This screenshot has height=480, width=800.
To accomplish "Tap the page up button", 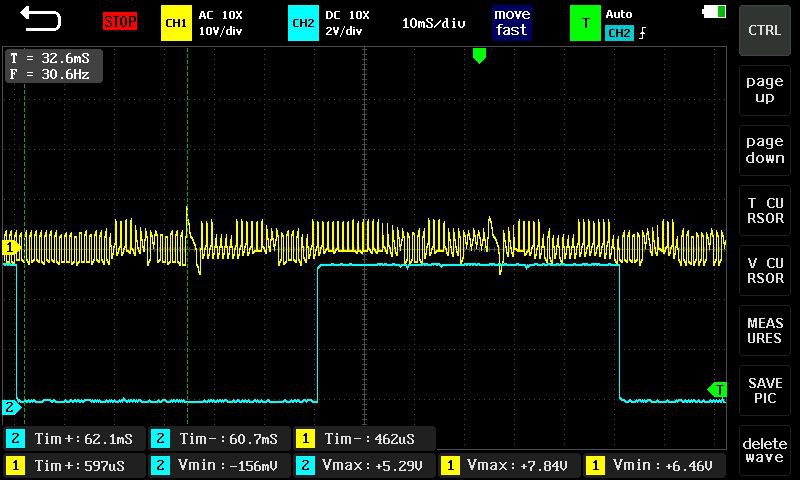I will tap(764, 90).
